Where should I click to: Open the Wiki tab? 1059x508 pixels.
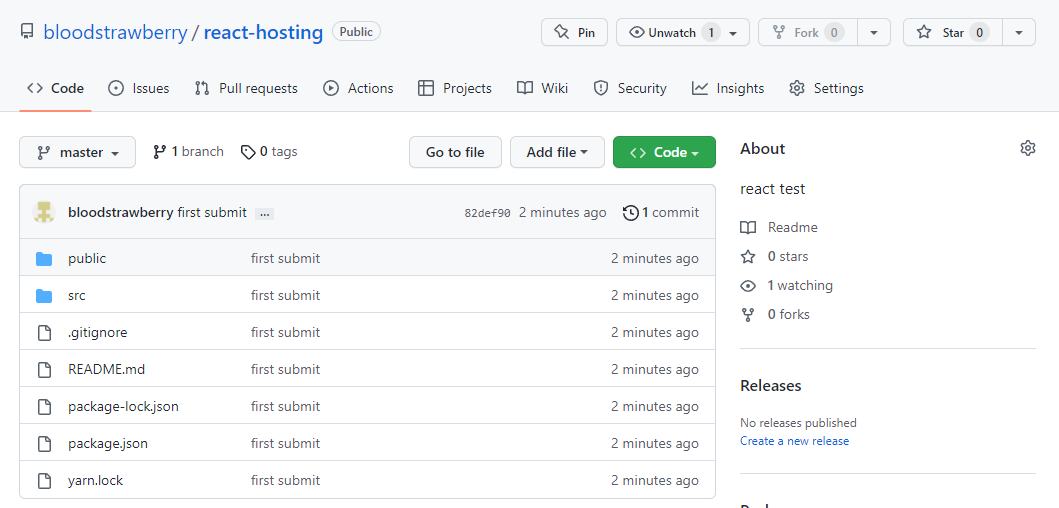click(x=542, y=88)
